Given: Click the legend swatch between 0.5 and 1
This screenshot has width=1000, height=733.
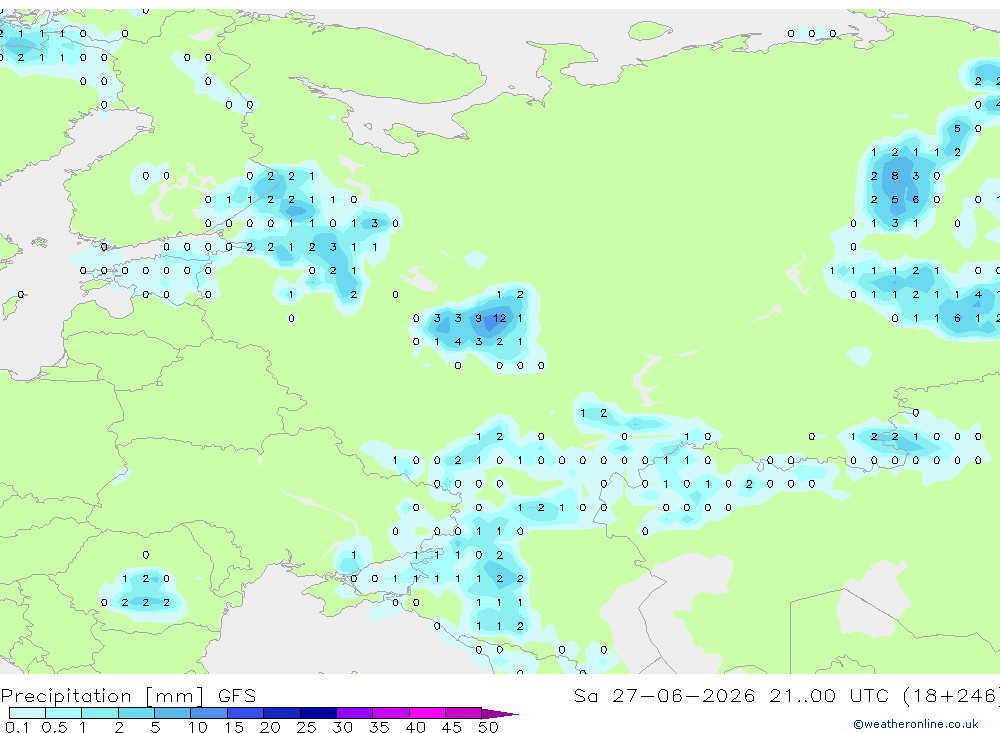Looking at the screenshot, I should click(63, 713).
